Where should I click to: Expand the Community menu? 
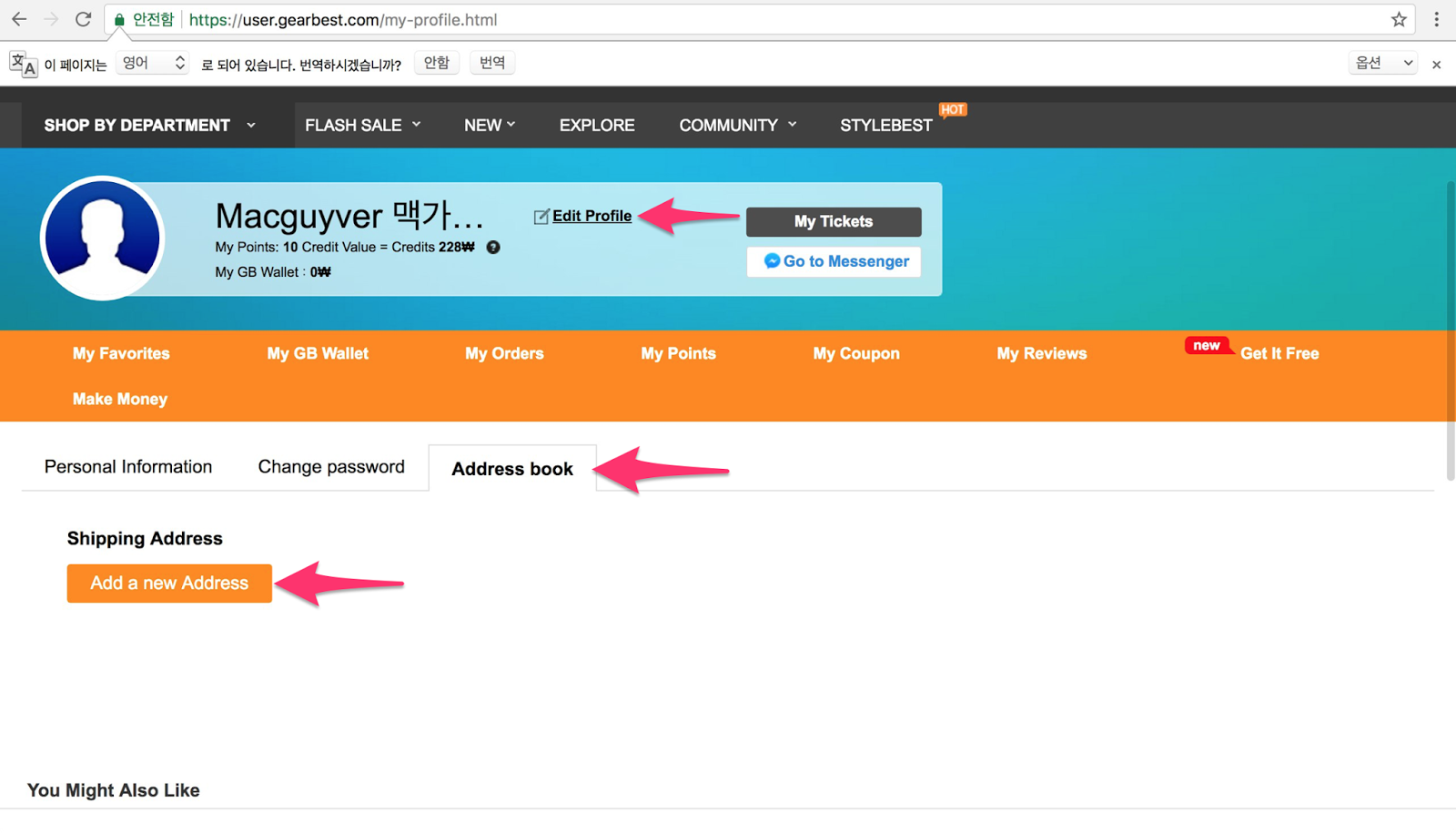coord(738,125)
